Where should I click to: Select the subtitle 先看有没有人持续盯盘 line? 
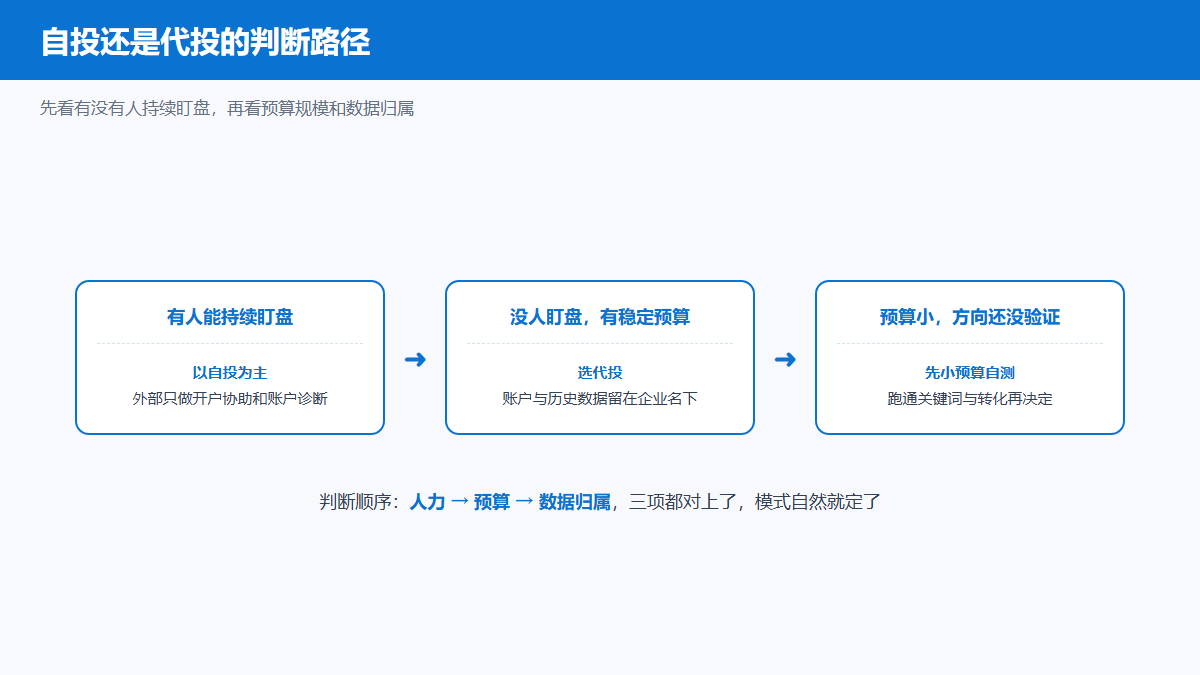pos(227,108)
